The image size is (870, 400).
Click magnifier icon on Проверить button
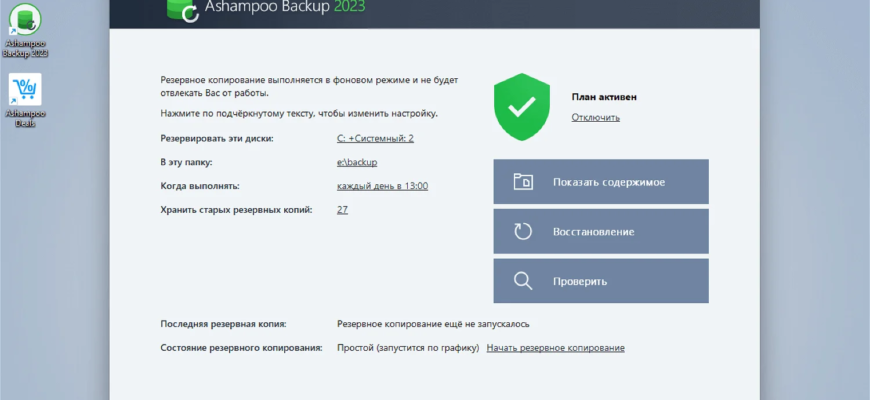tap(523, 281)
